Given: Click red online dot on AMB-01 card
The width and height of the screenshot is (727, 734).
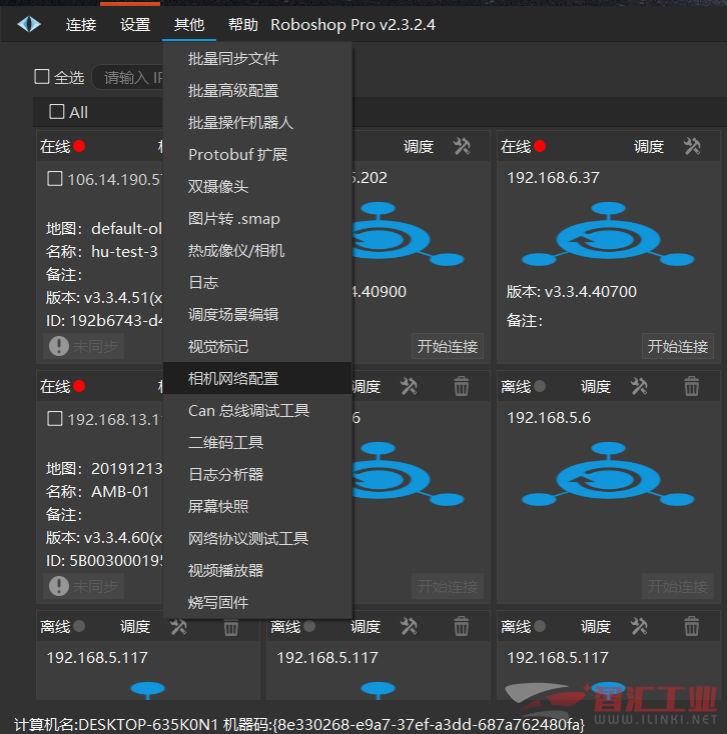Looking at the screenshot, I should point(79,386).
